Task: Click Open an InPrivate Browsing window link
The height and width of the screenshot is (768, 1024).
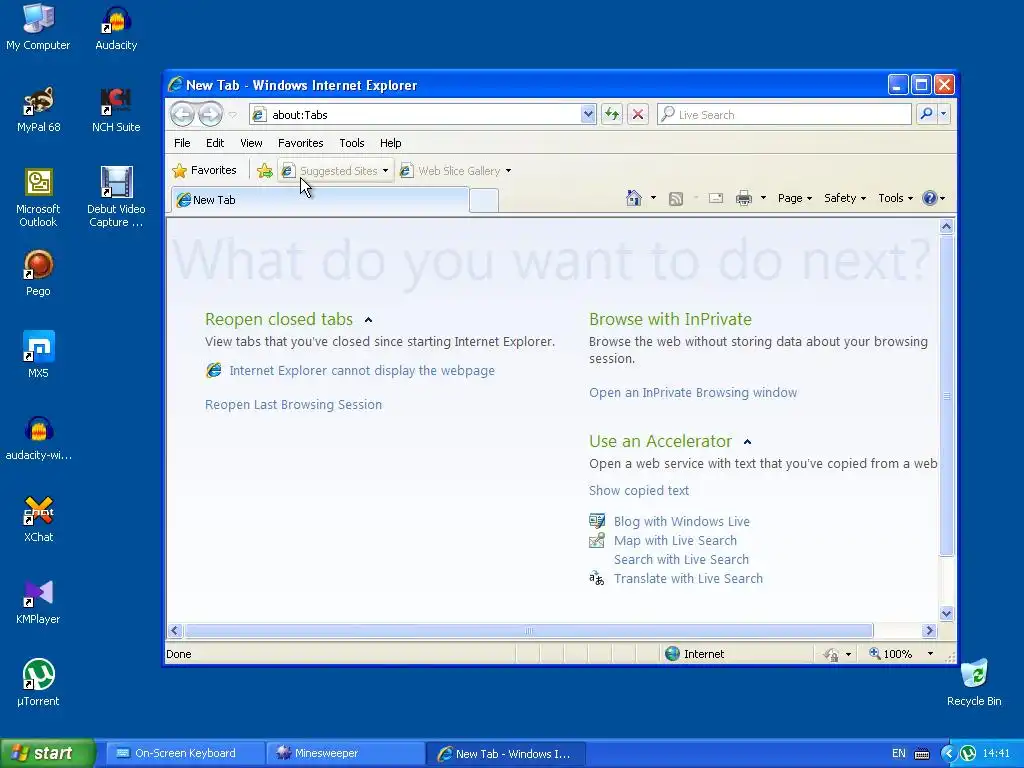Action: tap(693, 392)
